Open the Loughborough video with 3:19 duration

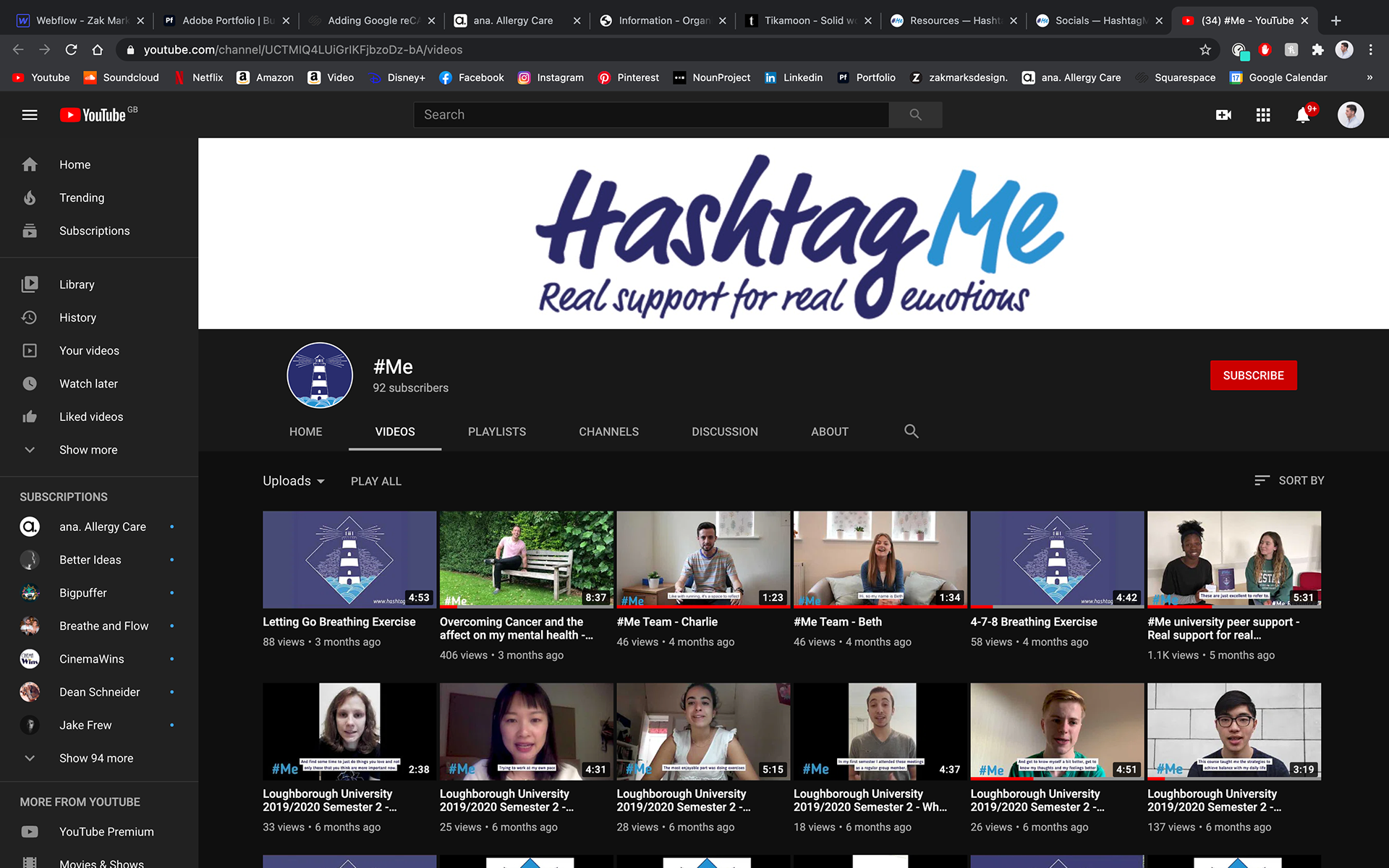coord(1234,731)
